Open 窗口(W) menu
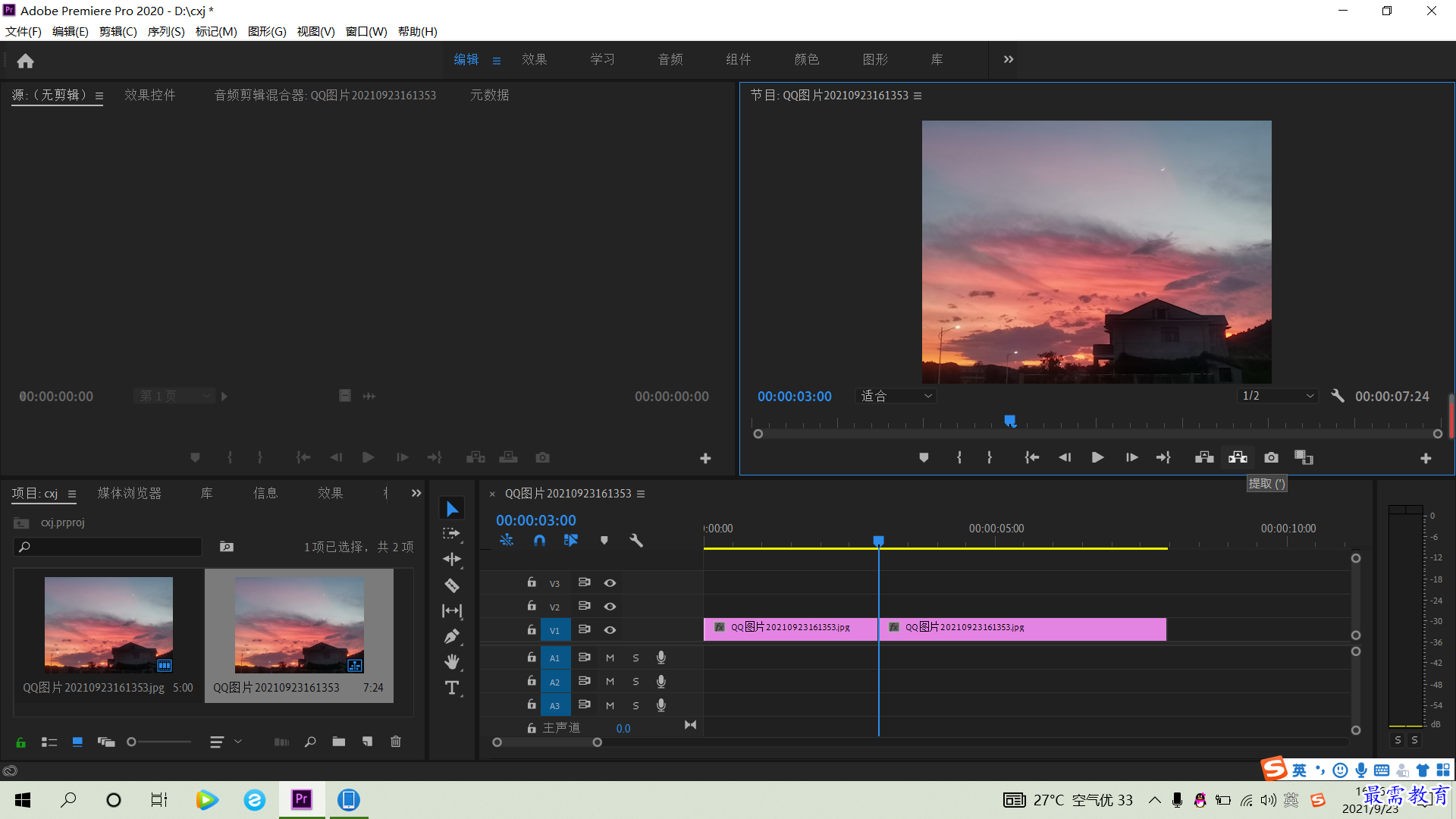Screen dimensions: 1456x819 point(366,32)
